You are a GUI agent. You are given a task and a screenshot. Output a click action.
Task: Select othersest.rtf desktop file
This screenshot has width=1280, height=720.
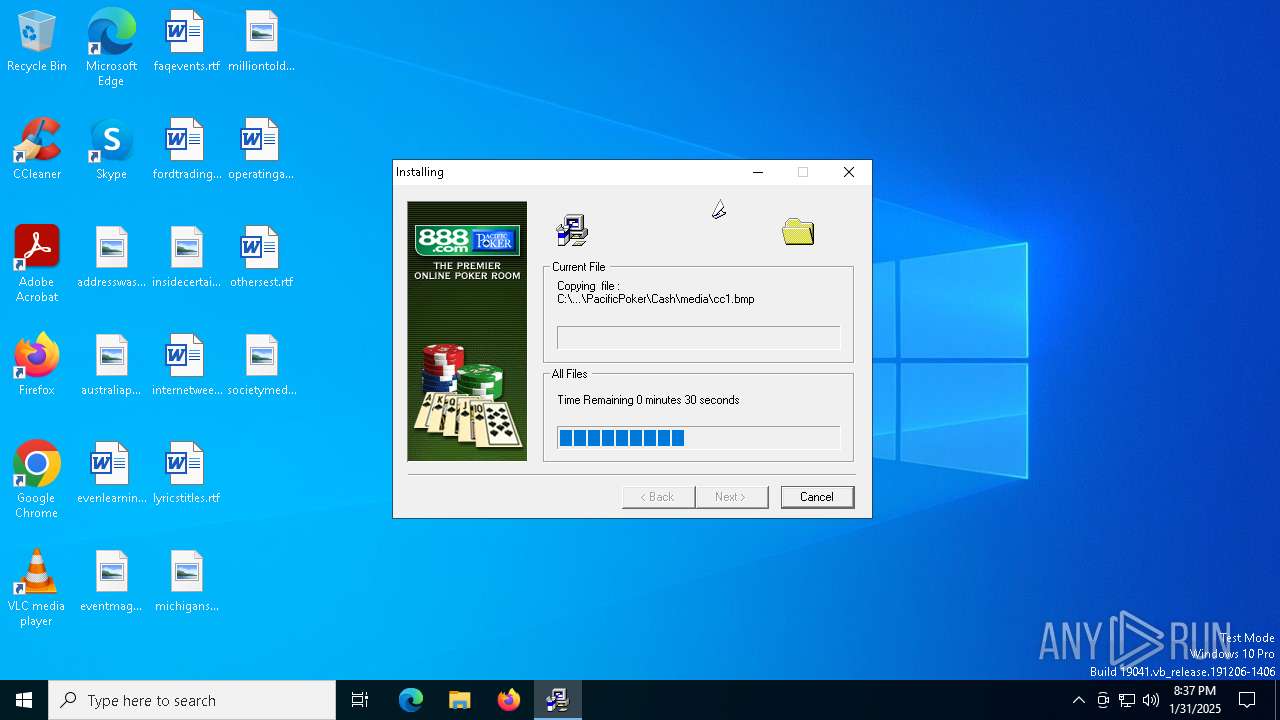261,257
